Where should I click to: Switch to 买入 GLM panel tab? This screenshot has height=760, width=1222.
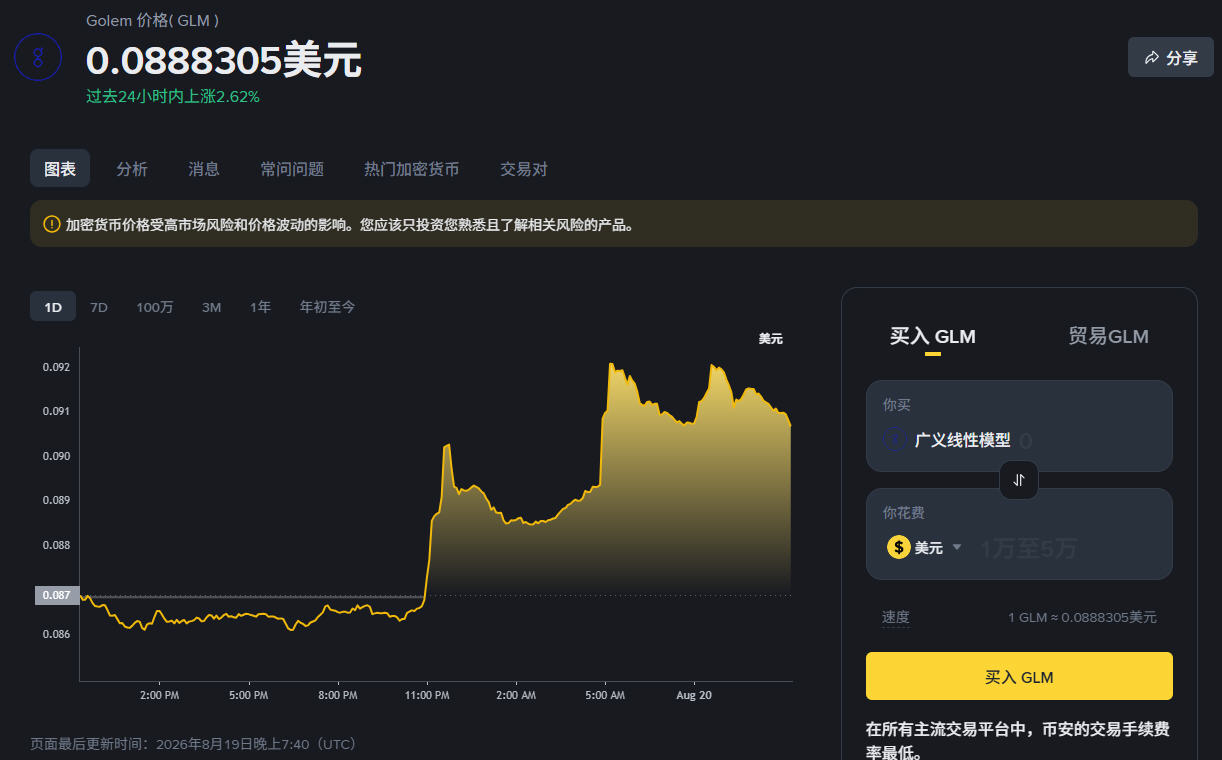(933, 336)
